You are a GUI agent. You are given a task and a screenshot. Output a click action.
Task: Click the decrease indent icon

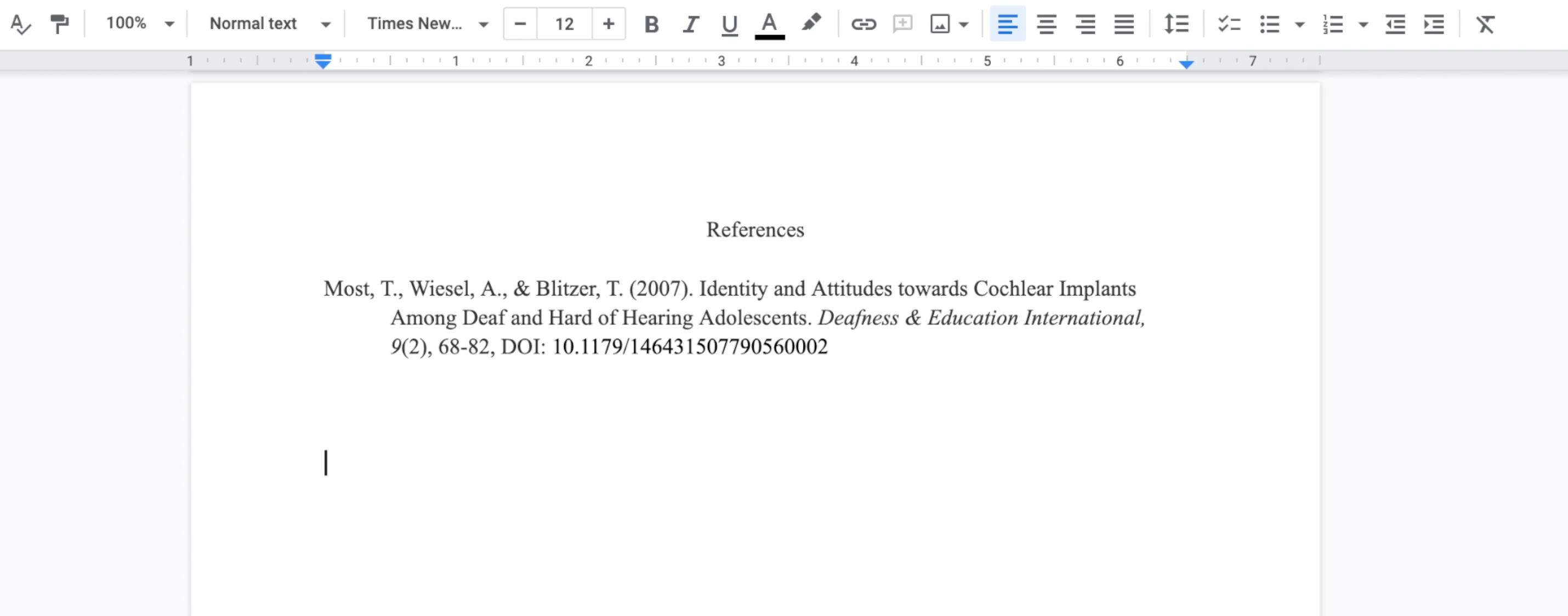(x=1395, y=24)
